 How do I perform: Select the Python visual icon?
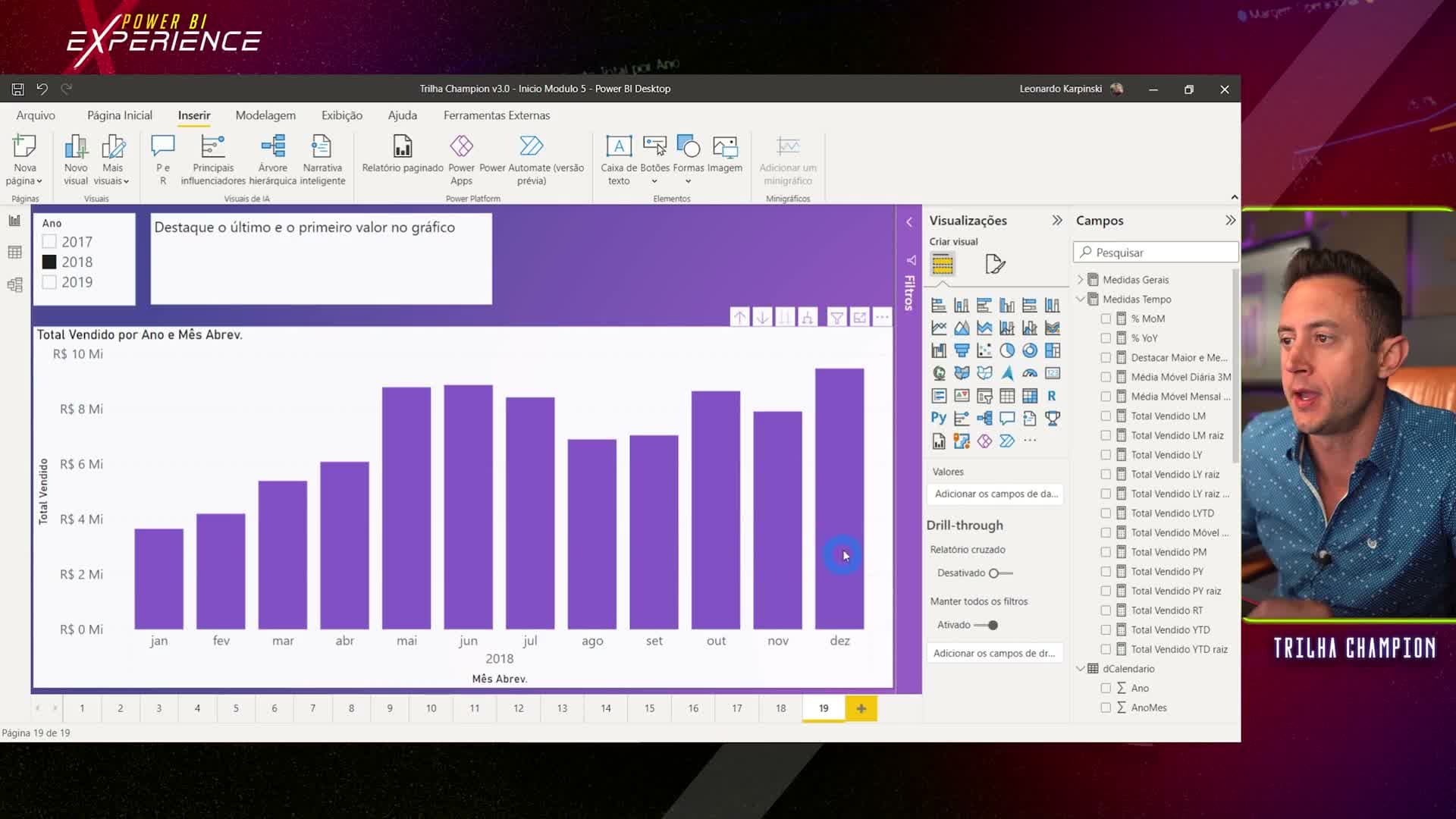click(x=939, y=418)
